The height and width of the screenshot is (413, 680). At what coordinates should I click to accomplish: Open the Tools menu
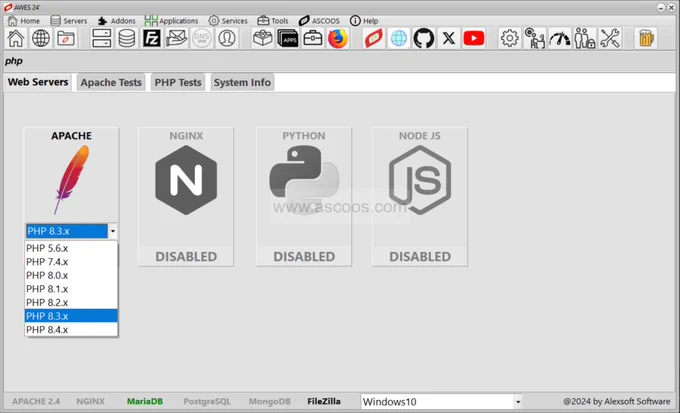pyautogui.click(x=273, y=20)
